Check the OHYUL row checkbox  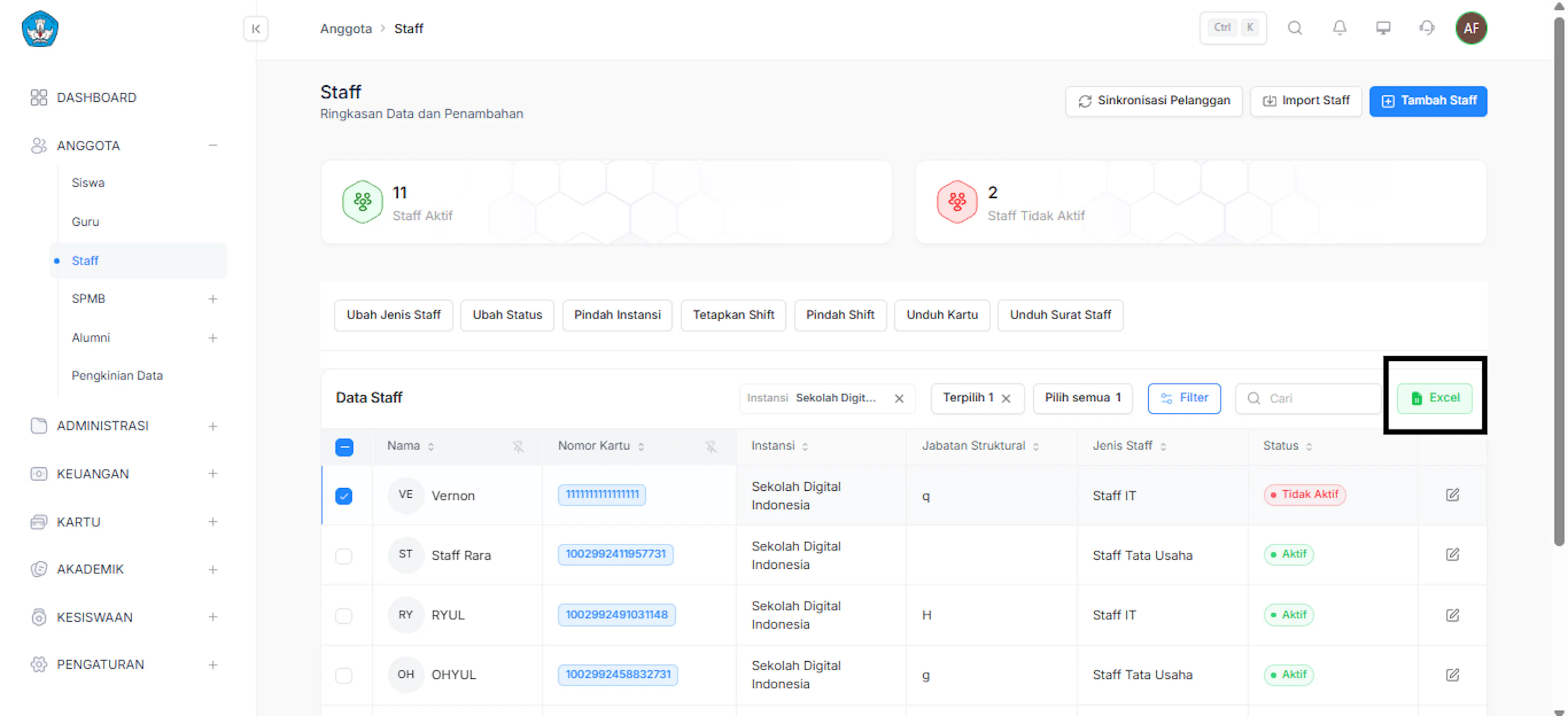click(344, 675)
